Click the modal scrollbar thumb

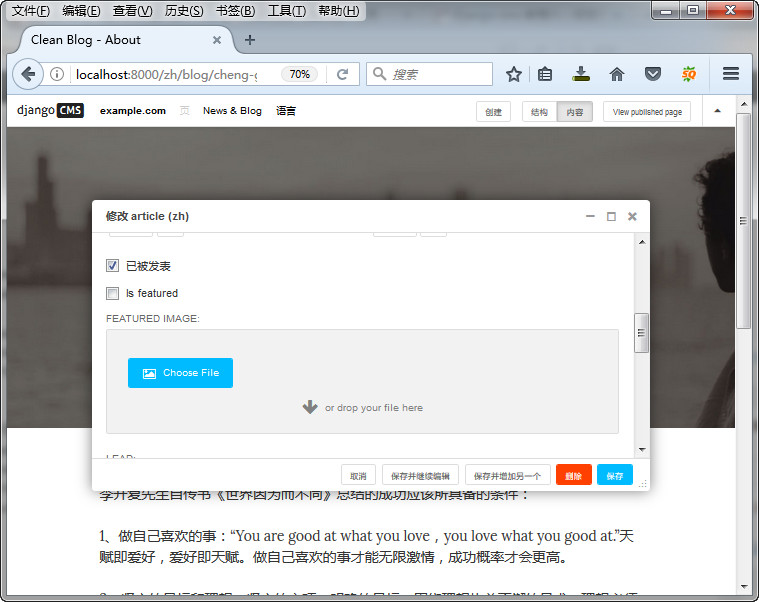[x=641, y=333]
